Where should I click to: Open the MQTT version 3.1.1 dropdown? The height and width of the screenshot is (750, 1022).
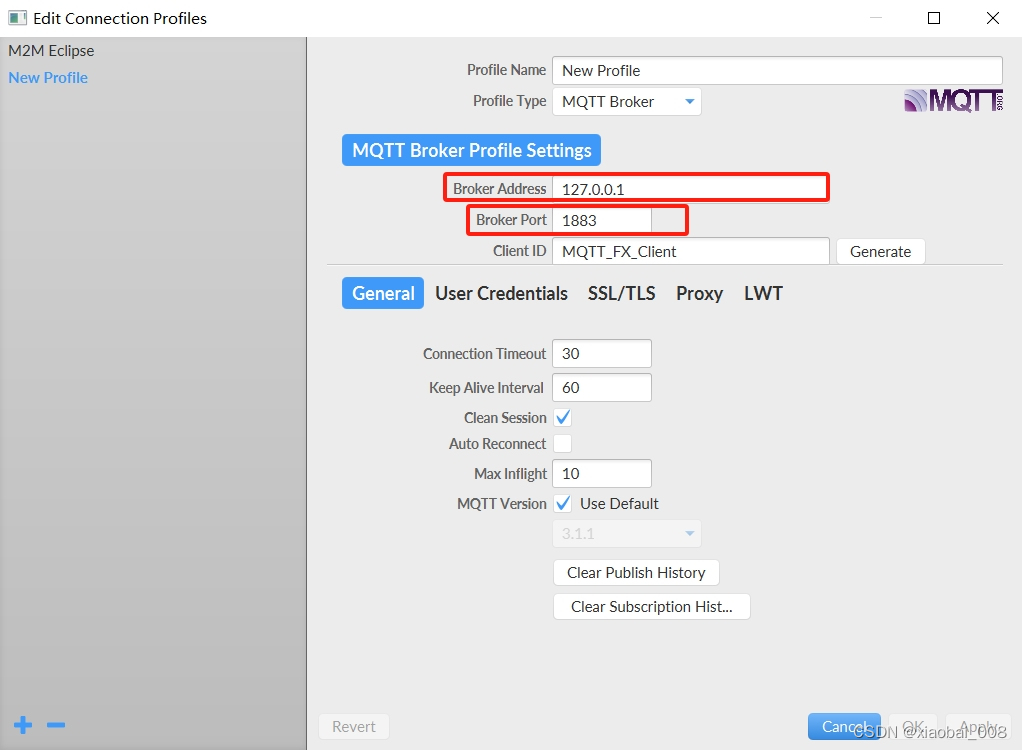point(626,534)
